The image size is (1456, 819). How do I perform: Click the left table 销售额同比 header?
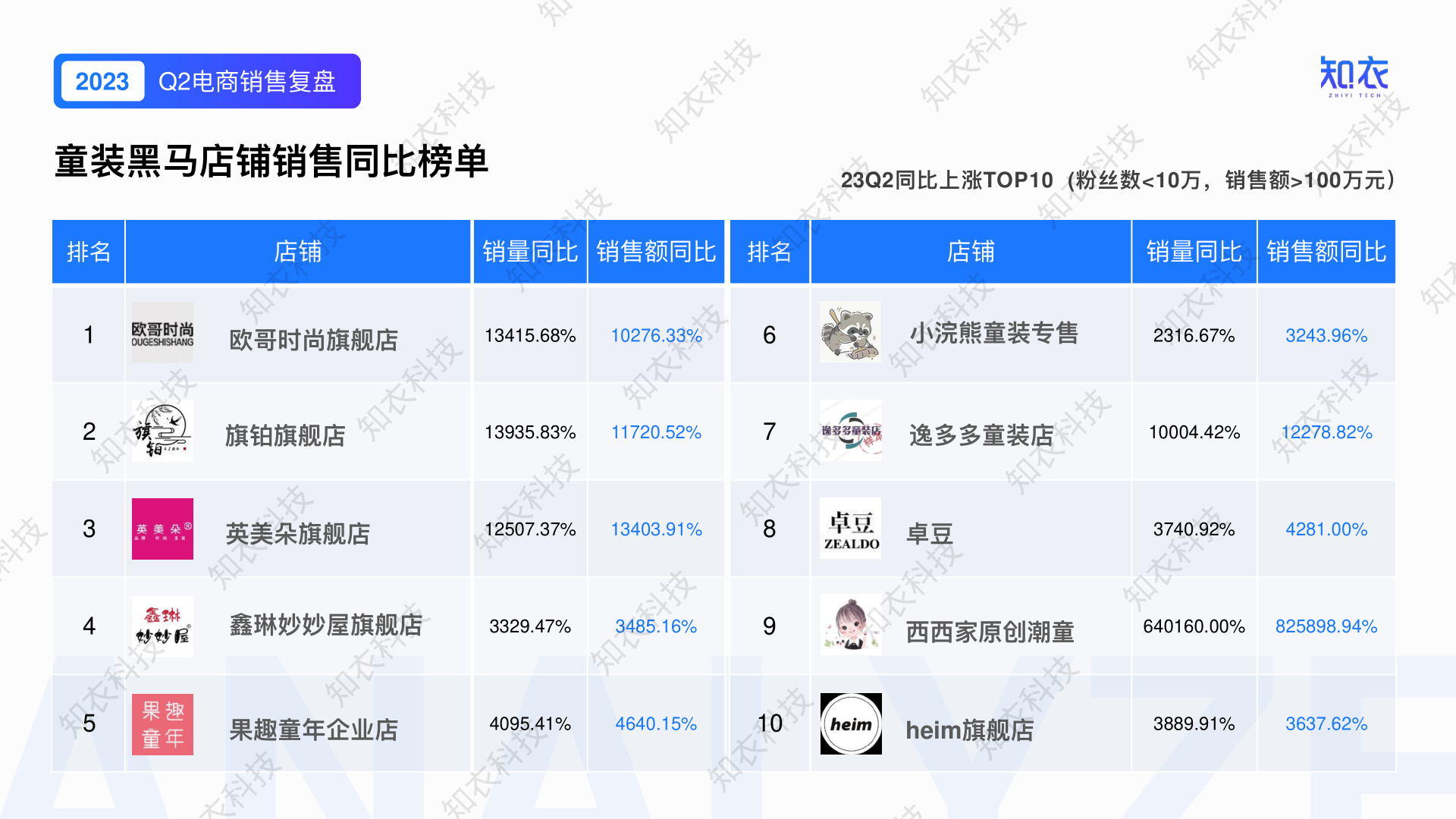click(x=656, y=251)
